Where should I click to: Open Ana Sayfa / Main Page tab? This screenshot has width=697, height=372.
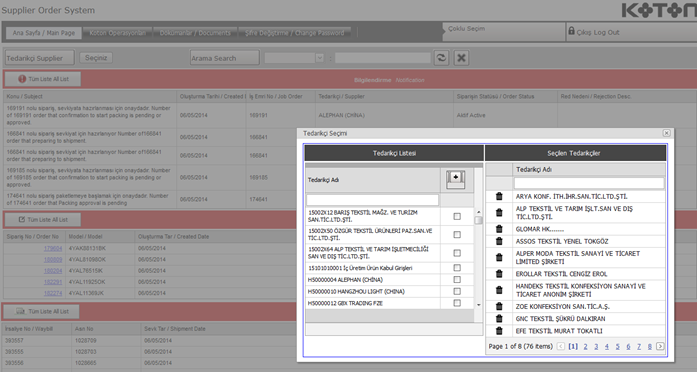pyautogui.click(x=44, y=33)
